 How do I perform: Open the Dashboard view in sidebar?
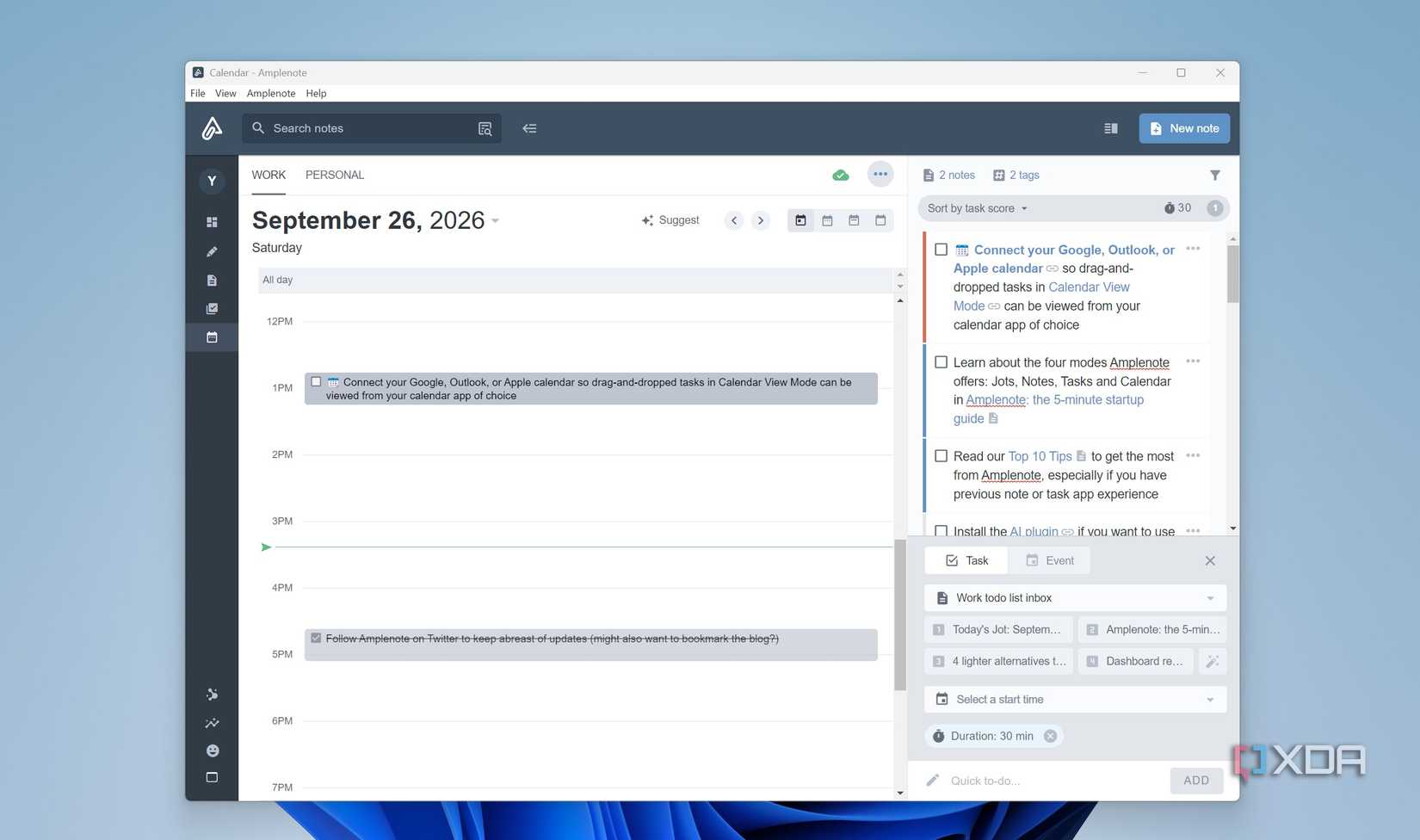212,222
